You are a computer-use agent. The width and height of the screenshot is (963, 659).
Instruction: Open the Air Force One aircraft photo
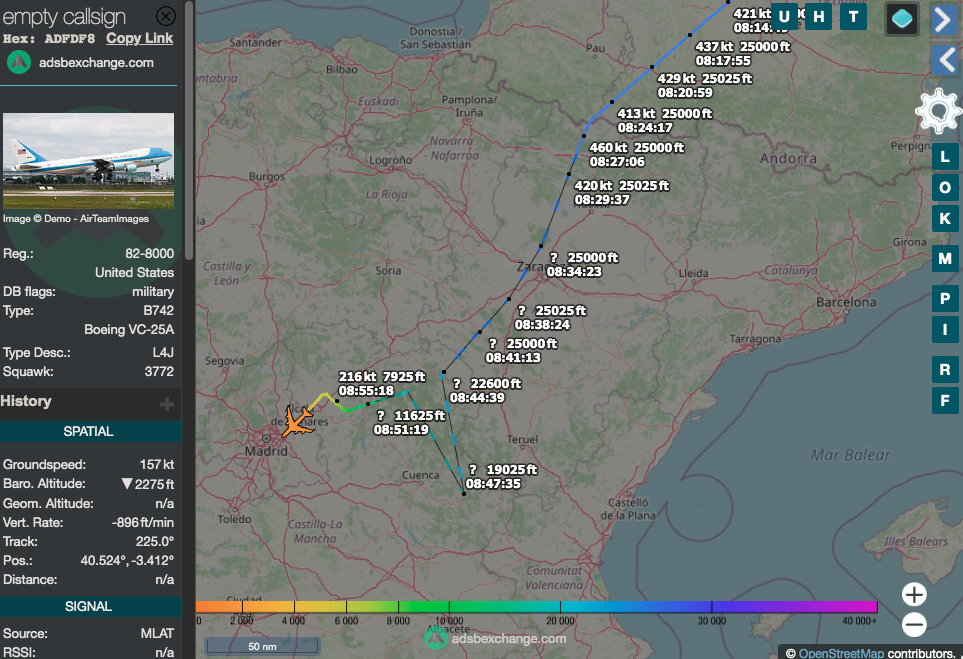[x=88, y=161]
